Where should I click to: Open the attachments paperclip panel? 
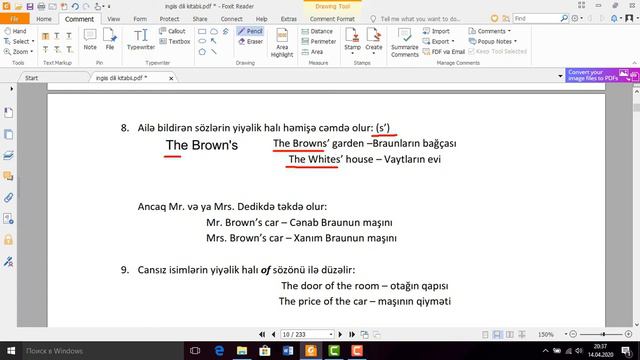(8, 198)
